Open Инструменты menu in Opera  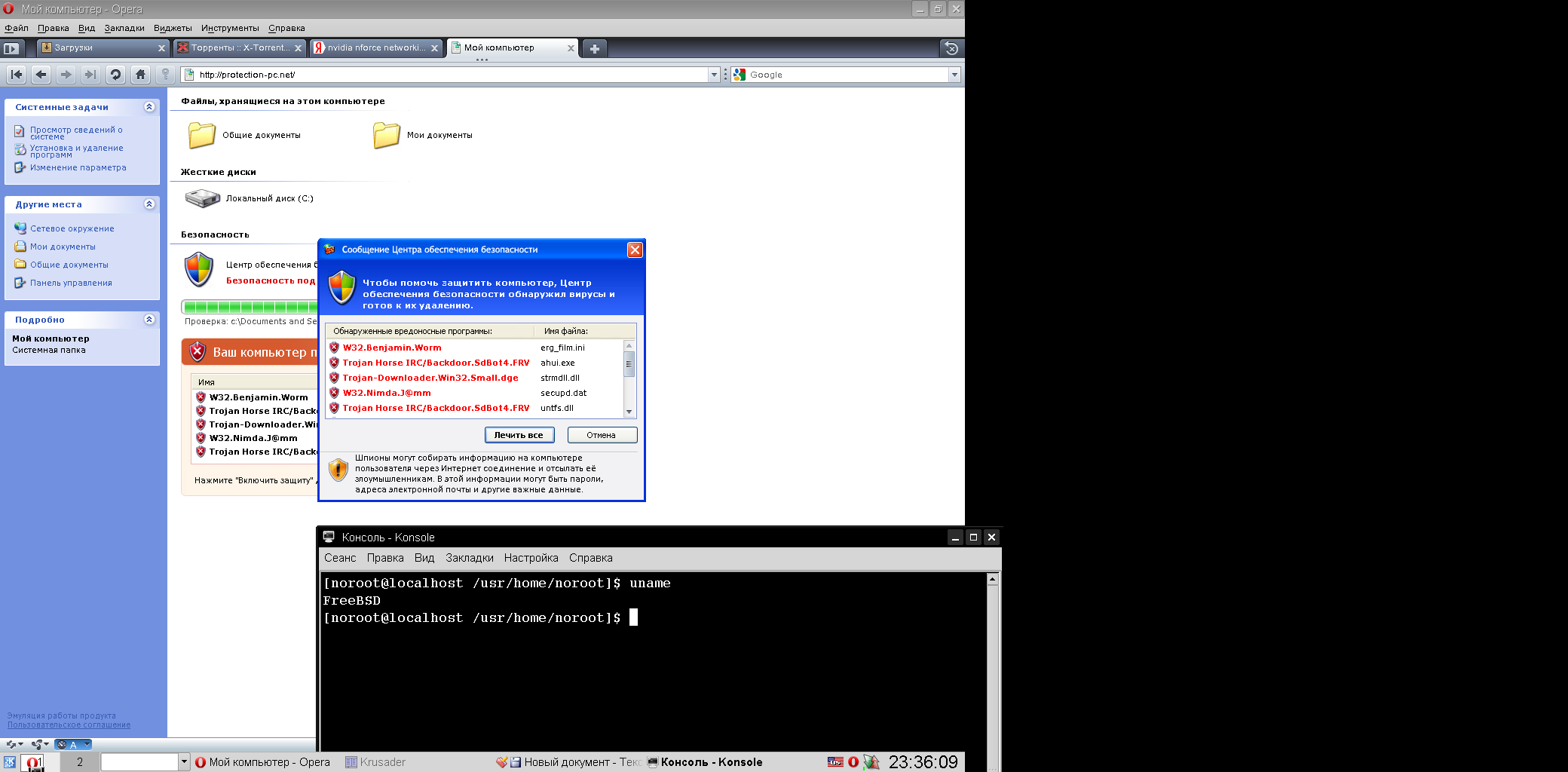point(230,28)
